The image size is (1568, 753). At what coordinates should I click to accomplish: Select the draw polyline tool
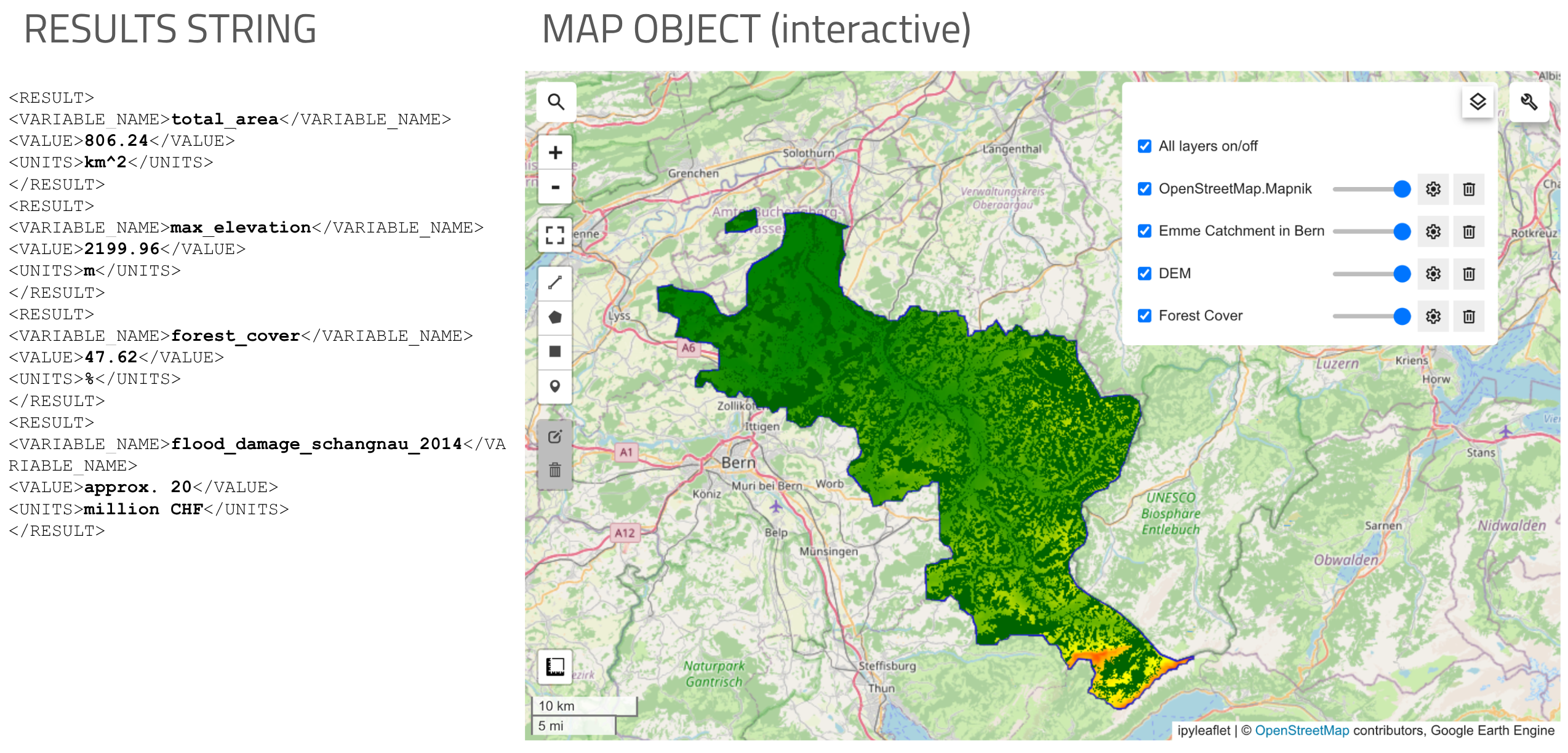click(555, 283)
